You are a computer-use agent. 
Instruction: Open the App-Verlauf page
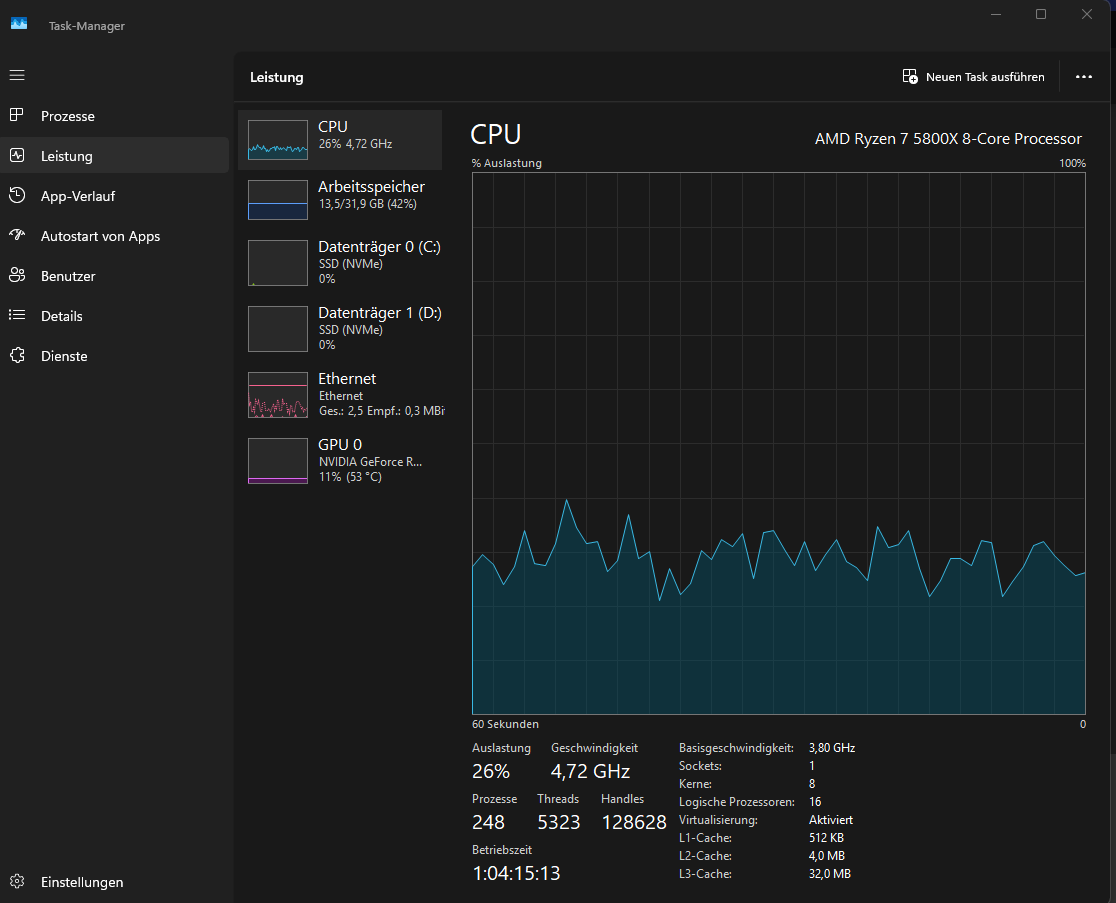115,196
